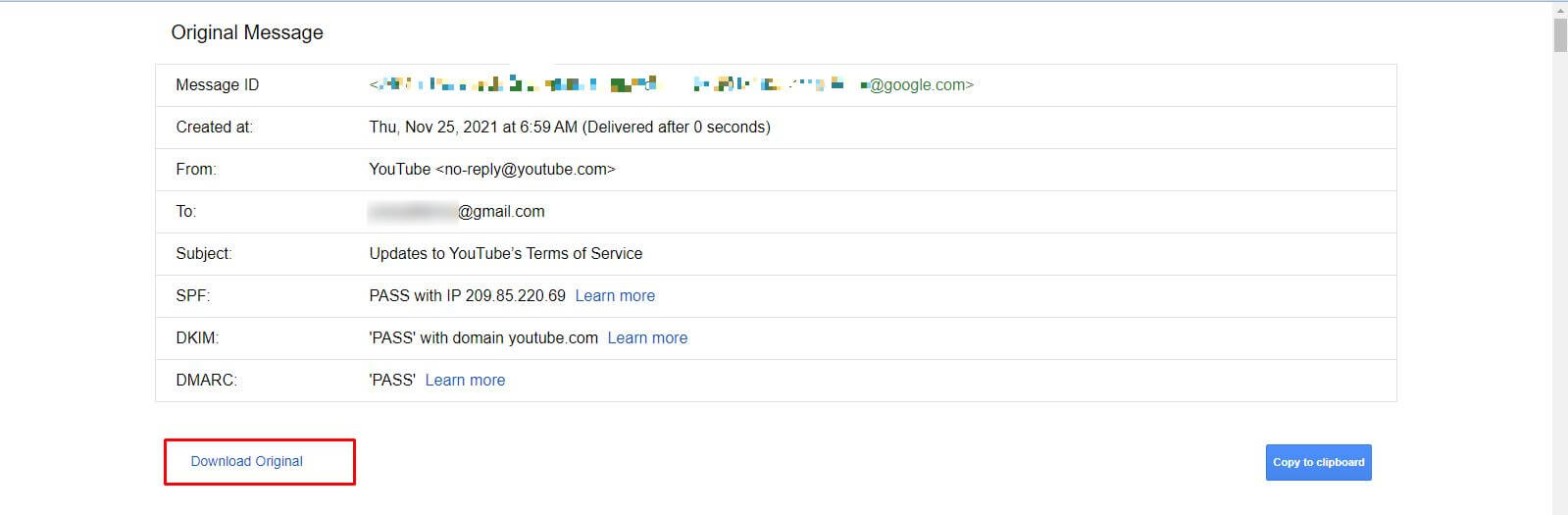The width and height of the screenshot is (1568, 515).
Task: Click the page vertical scrollbar thumb
Action: tap(1560, 34)
